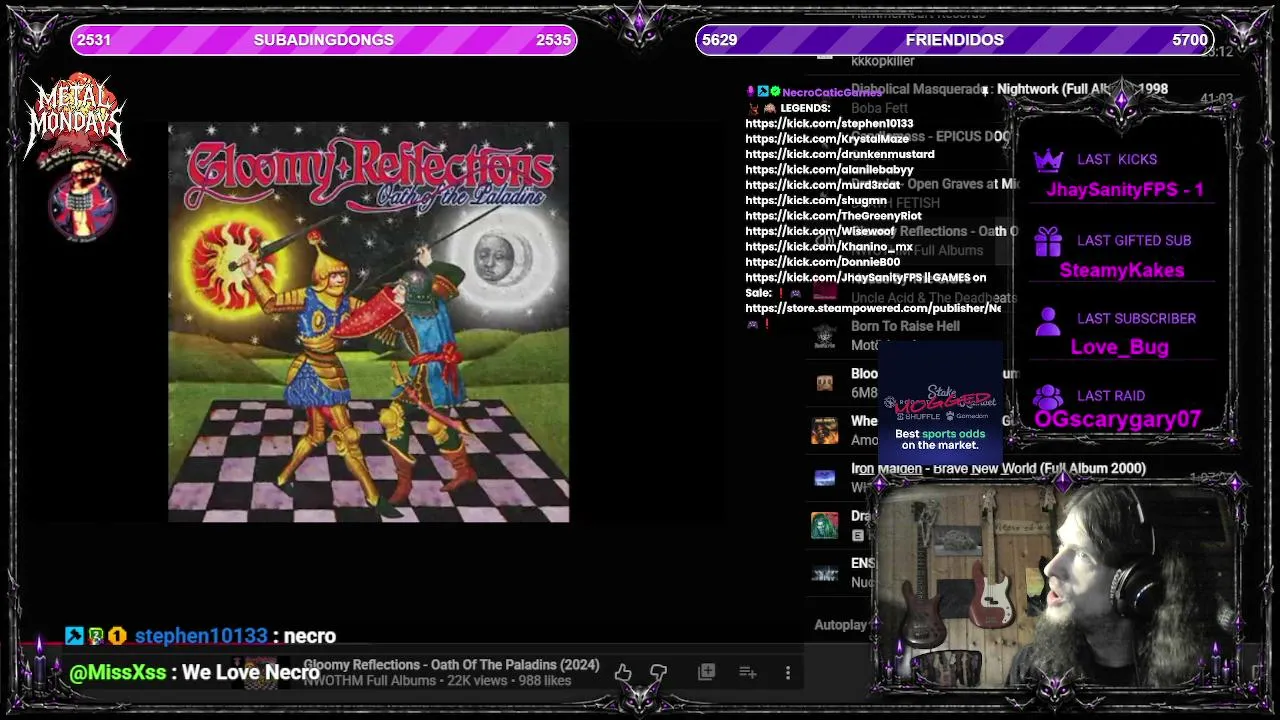Click the JhaySanityFPS - 1 last kicks name

pyautogui.click(x=1125, y=189)
